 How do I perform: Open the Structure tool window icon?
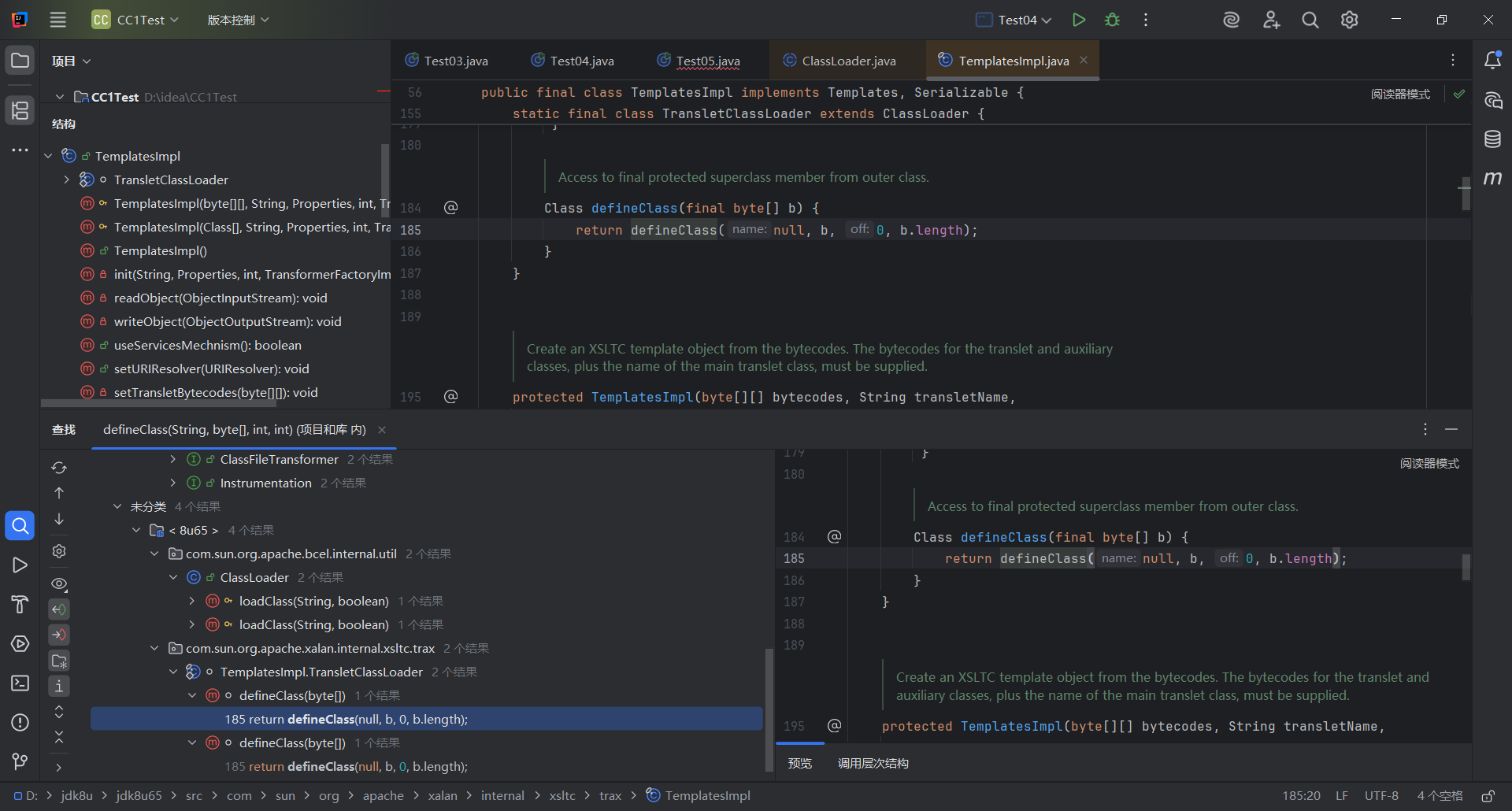[x=20, y=110]
